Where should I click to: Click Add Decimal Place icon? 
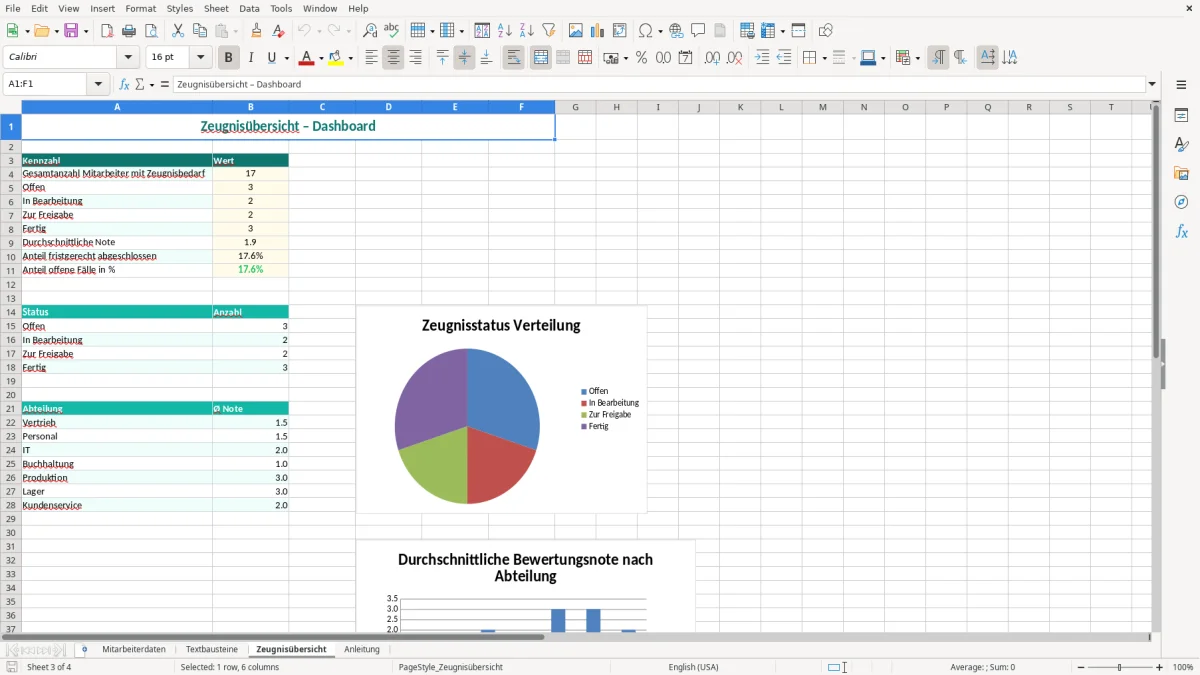[712, 58]
